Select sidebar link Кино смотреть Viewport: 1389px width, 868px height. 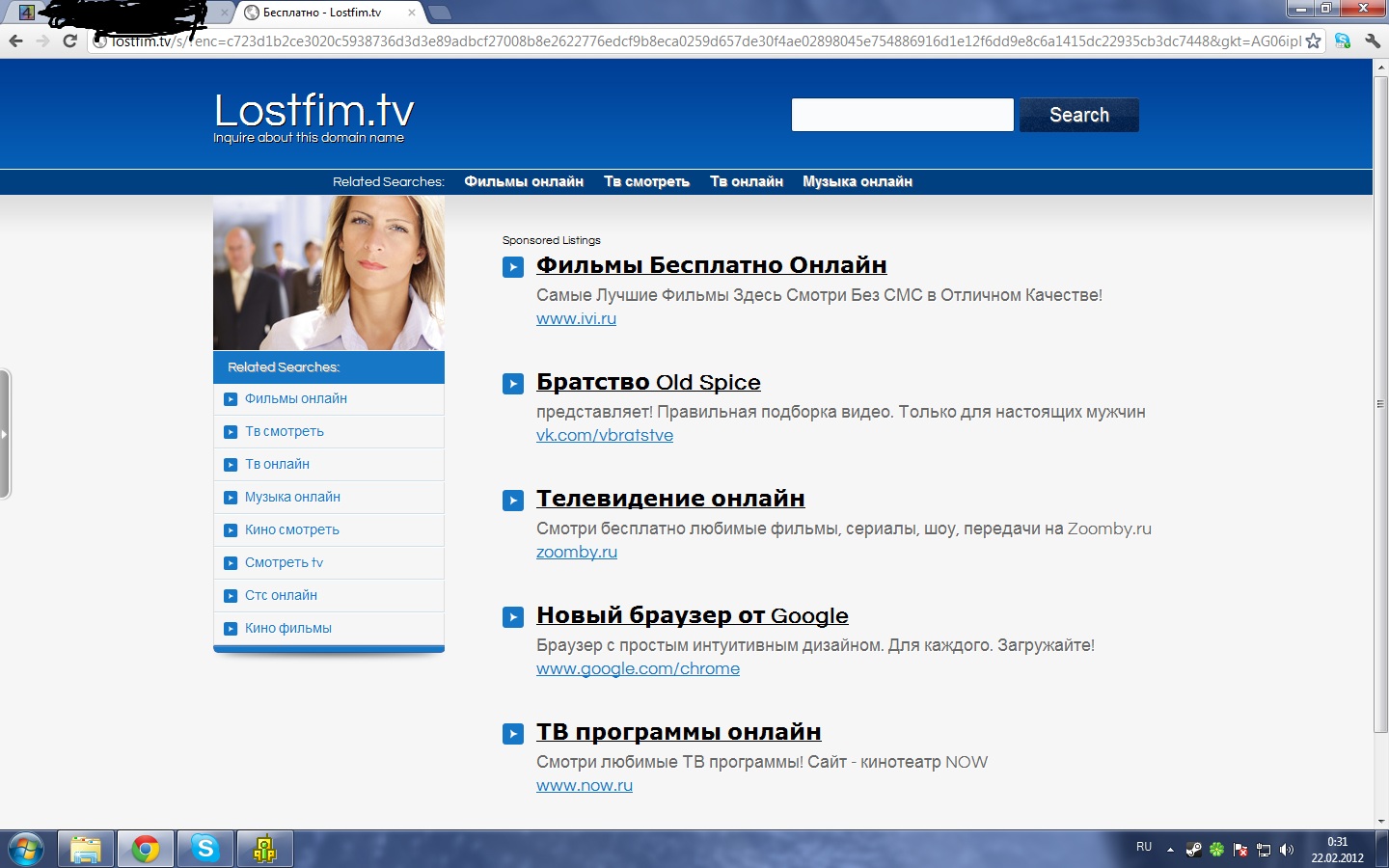[x=292, y=529]
